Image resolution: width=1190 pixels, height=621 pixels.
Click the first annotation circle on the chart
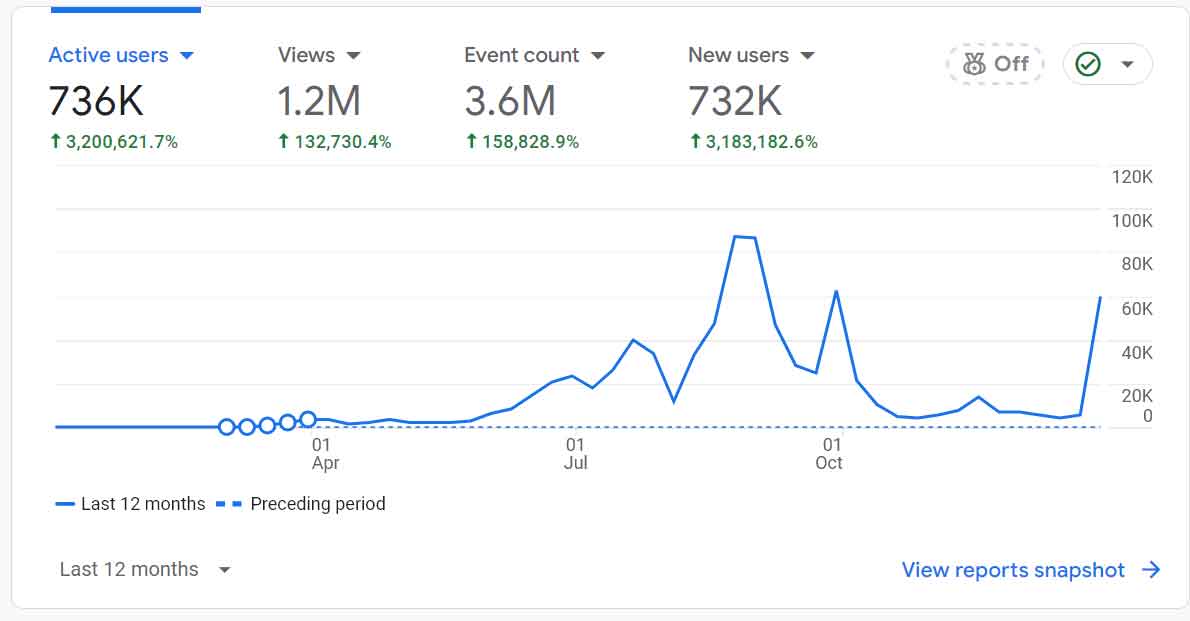226,427
